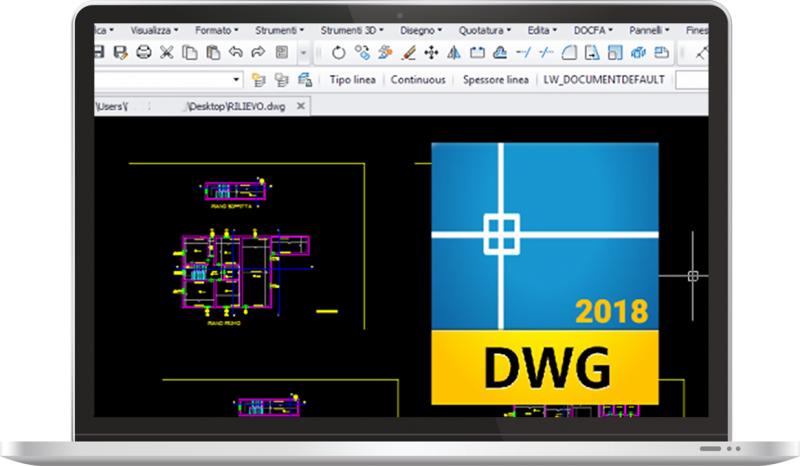Image resolution: width=800 pixels, height=466 pixels.
Task: Select the Extend tool with dashed line
Action: pos(523,53)
